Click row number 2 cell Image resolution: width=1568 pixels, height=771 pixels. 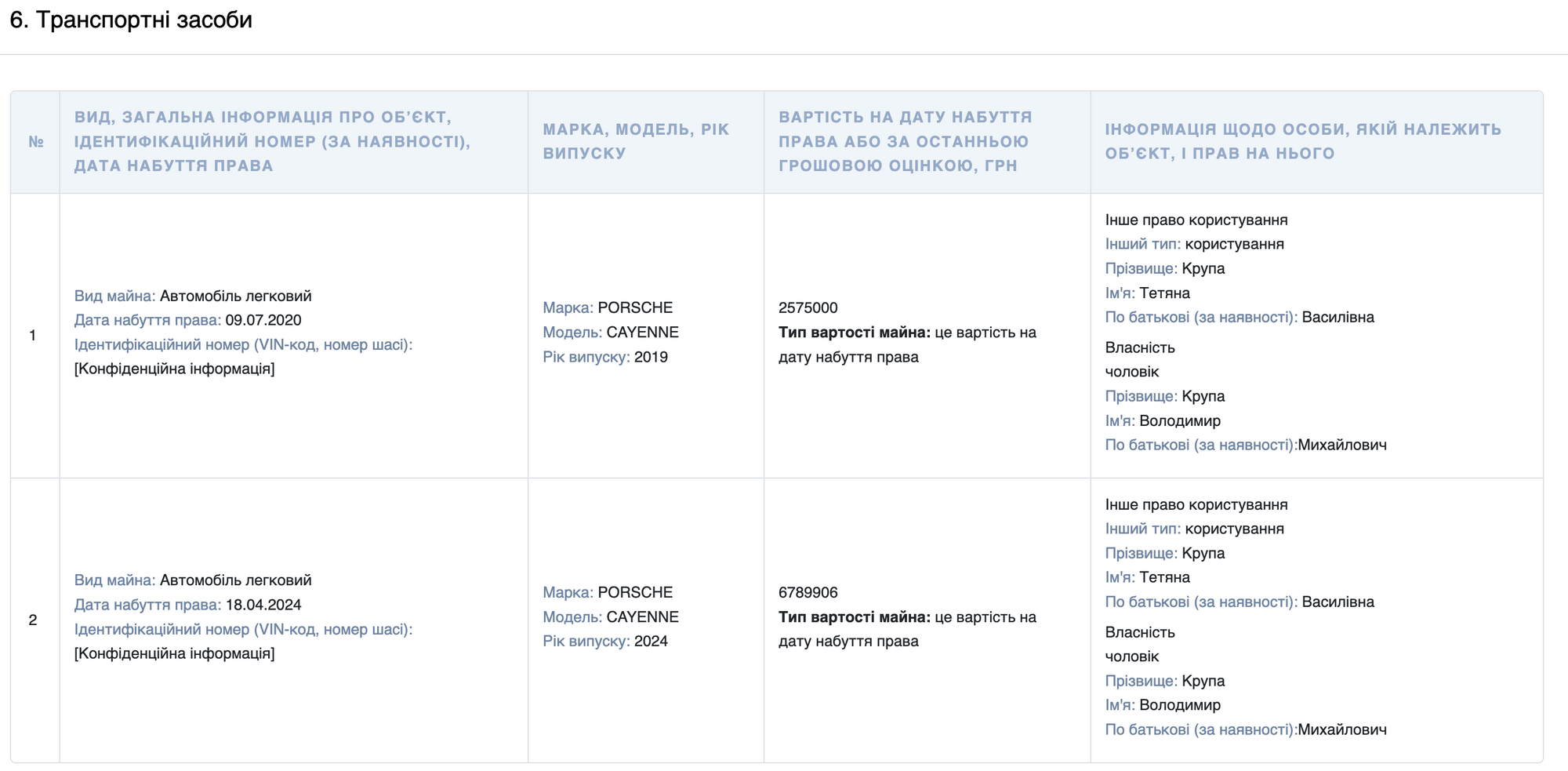(33, 620)
